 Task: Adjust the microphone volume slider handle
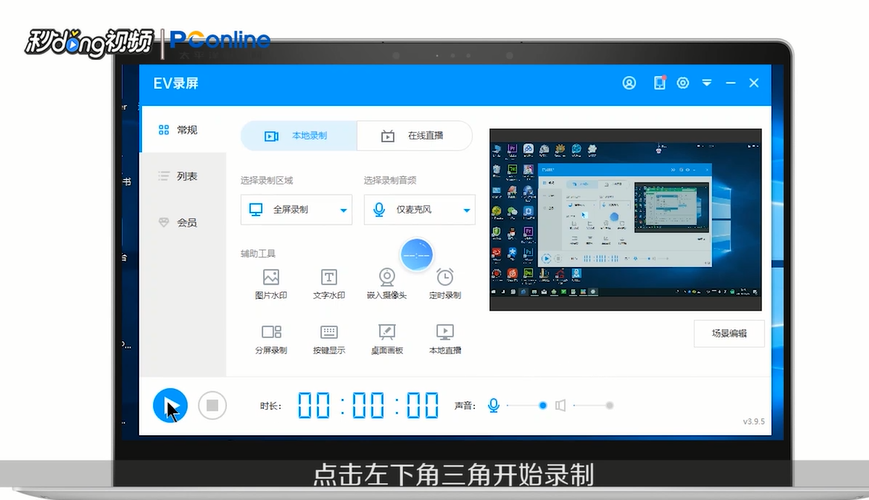point(543,405)
